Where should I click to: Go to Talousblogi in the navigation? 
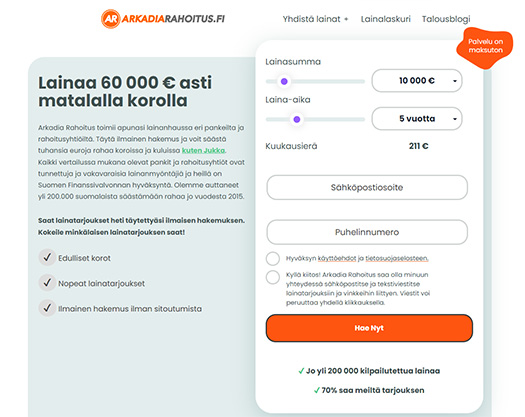click(446, 19)
